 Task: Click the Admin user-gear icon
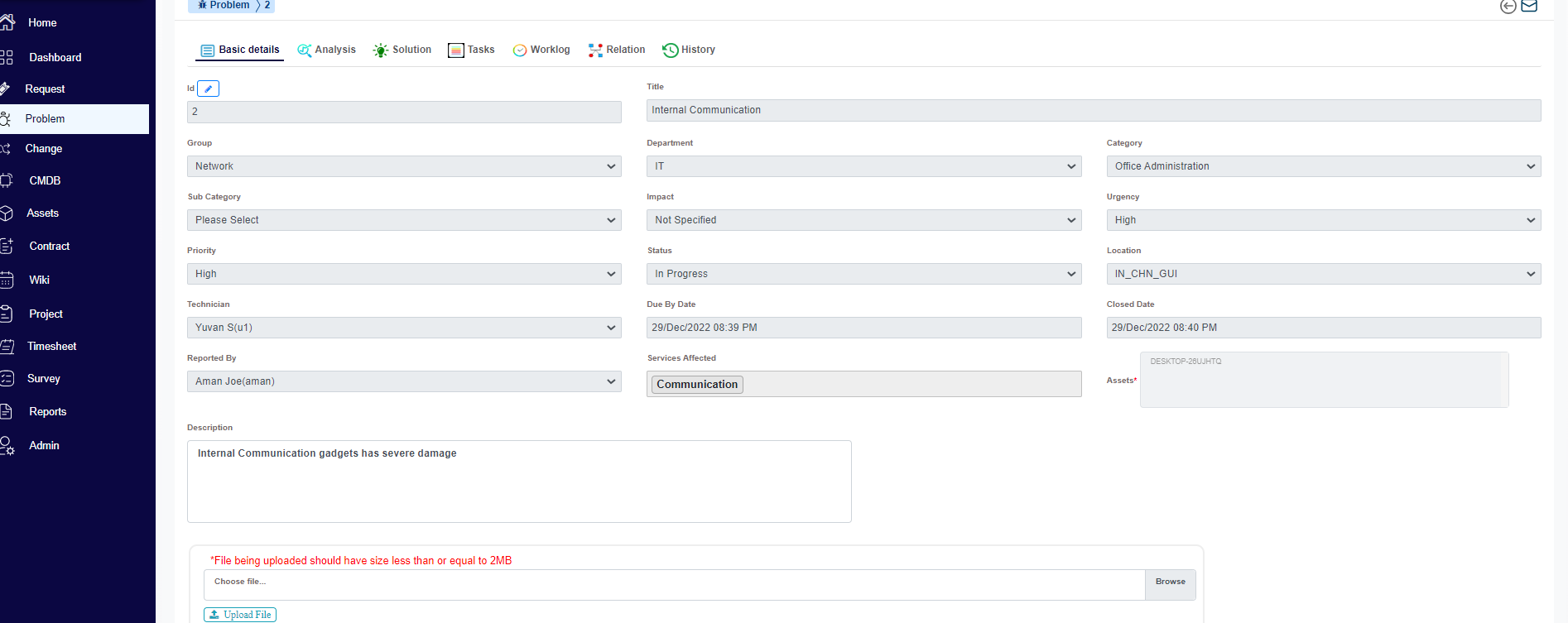[7, 445]
